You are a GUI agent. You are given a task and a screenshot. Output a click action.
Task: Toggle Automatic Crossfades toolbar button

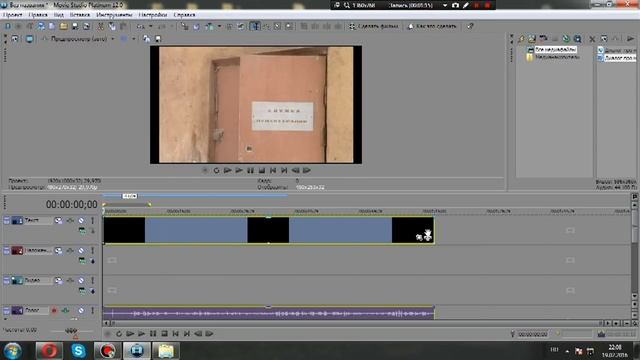pos(196,26)
